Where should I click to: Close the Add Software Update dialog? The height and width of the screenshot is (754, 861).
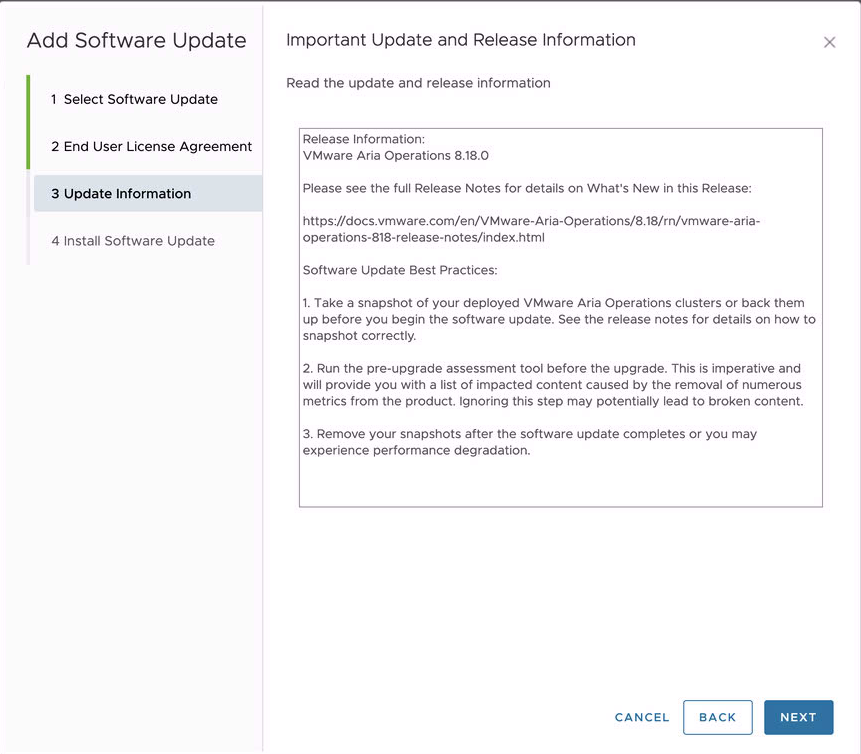coord(829,42)
